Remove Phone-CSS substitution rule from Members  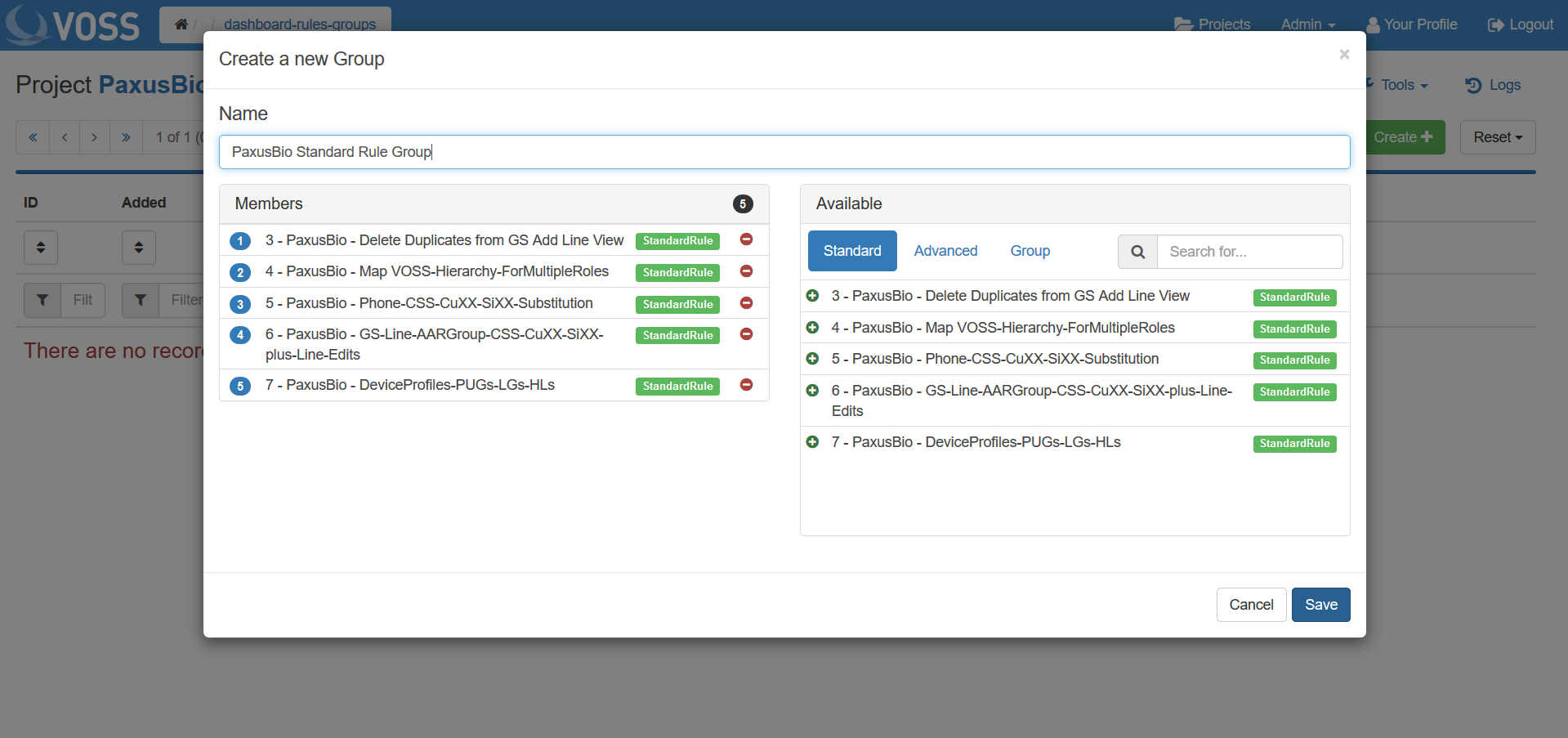pos(746,303)
